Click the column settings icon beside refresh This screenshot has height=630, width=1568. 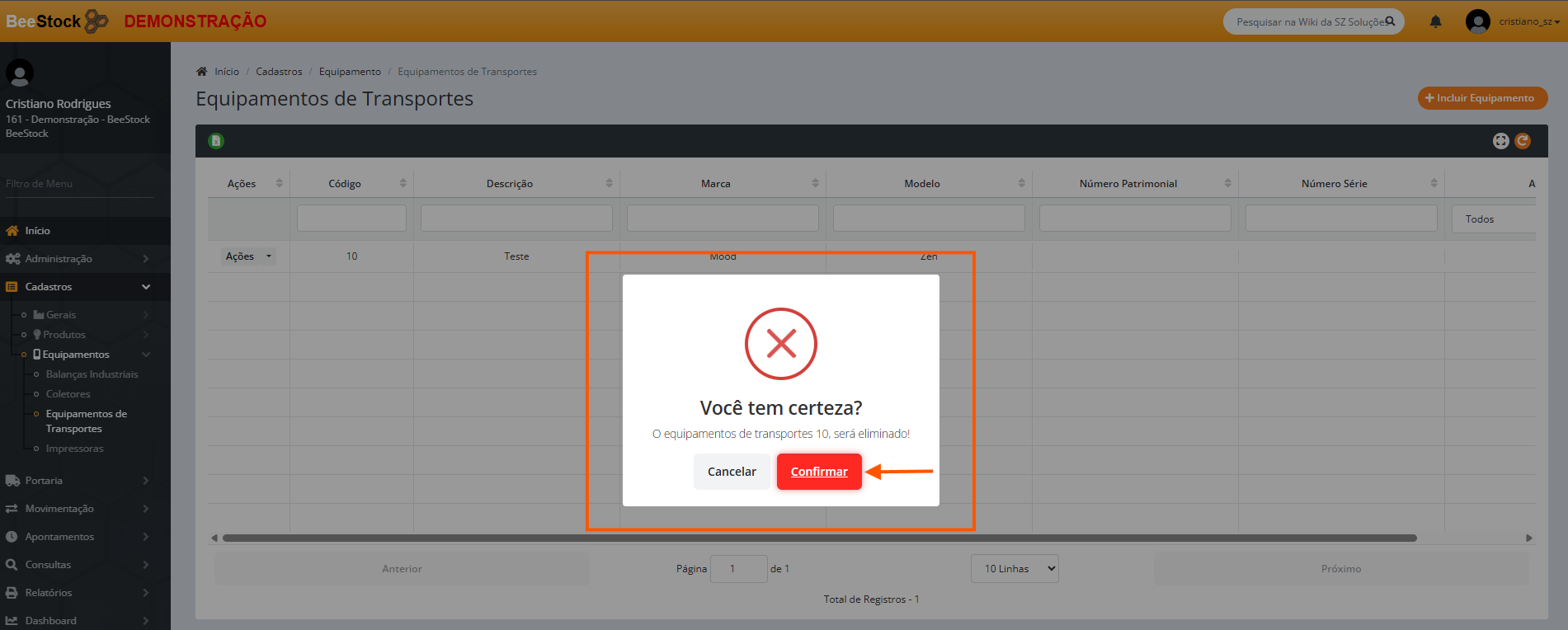(1500, 141)
